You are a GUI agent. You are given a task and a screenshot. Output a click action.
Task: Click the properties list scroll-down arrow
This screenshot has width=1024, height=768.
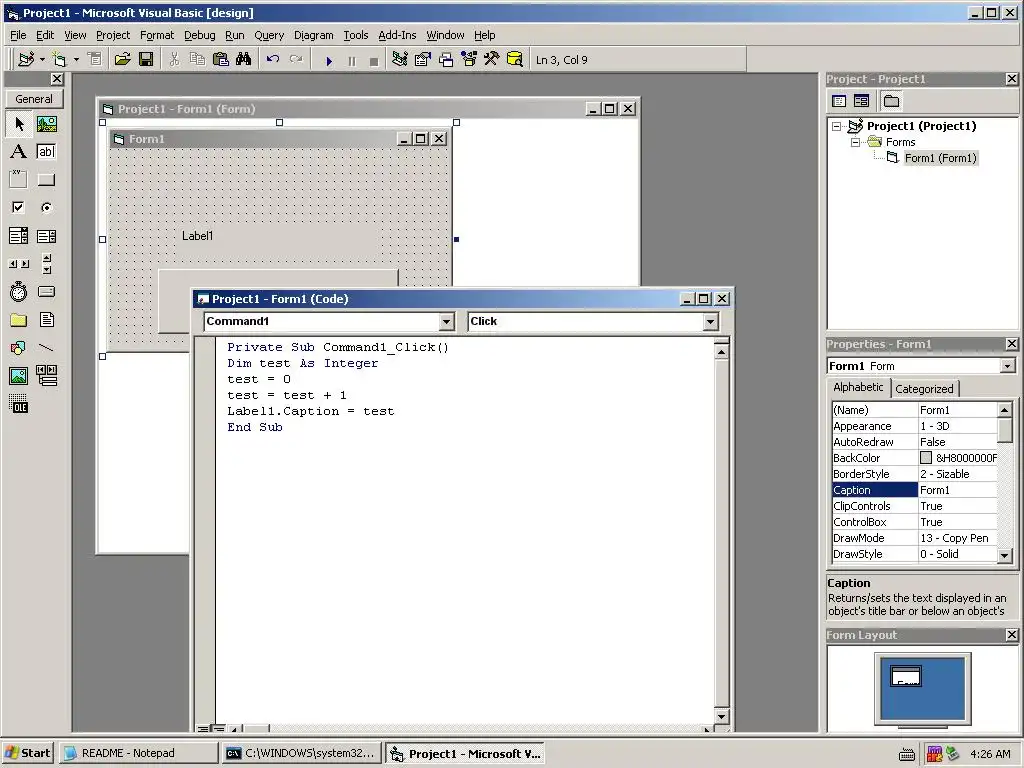[x=1004, y=555]
